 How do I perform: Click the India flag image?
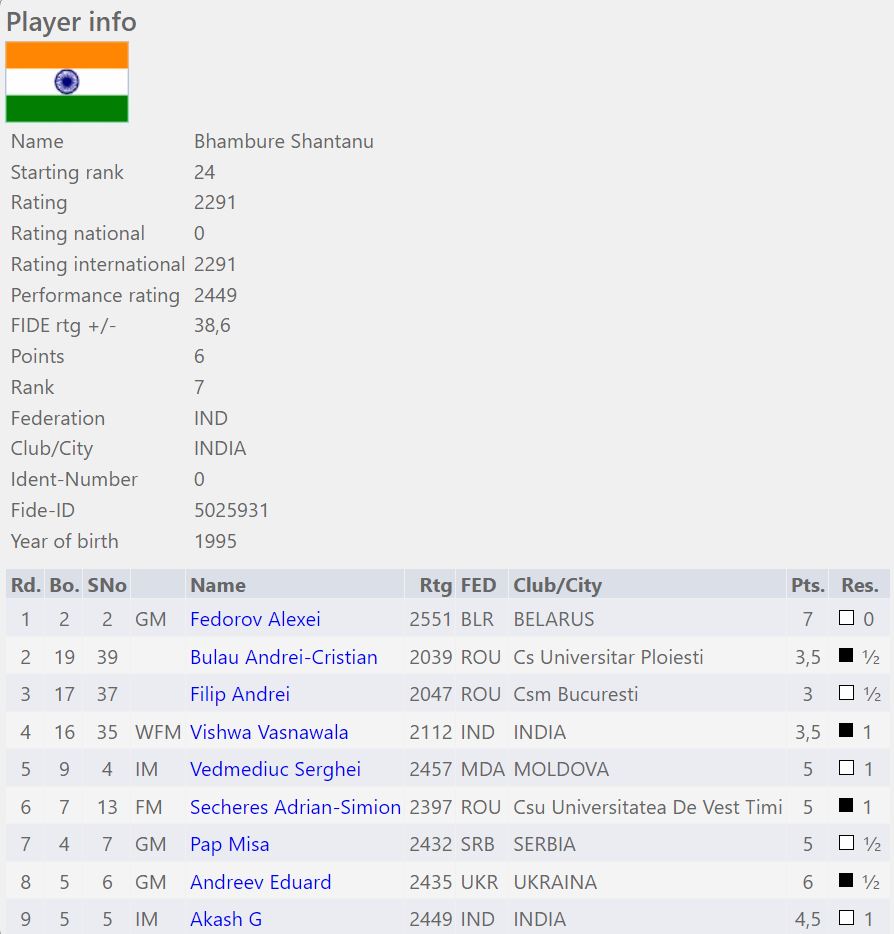(67, 82)
